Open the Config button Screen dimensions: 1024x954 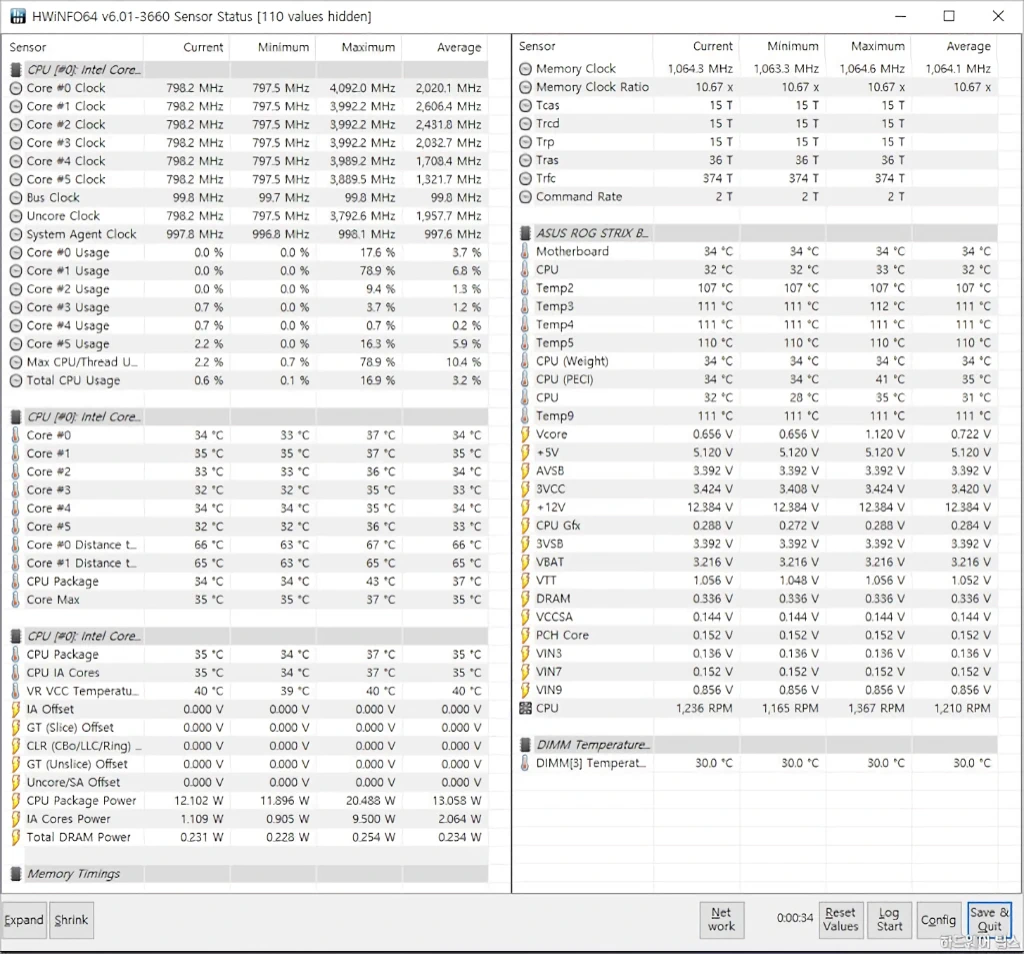click(x=938, y=920)
